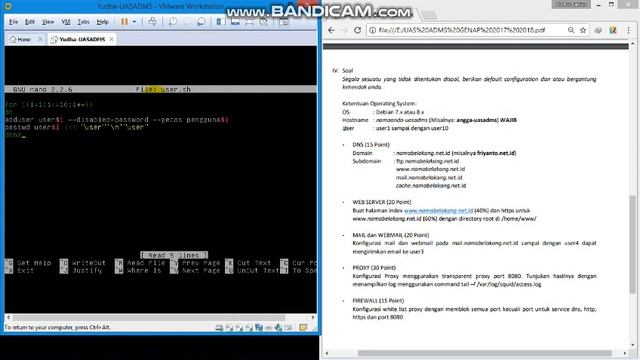Reload the PDF page in Chrome
This screenshot has width=640, height=360.
tap(357, 30)
